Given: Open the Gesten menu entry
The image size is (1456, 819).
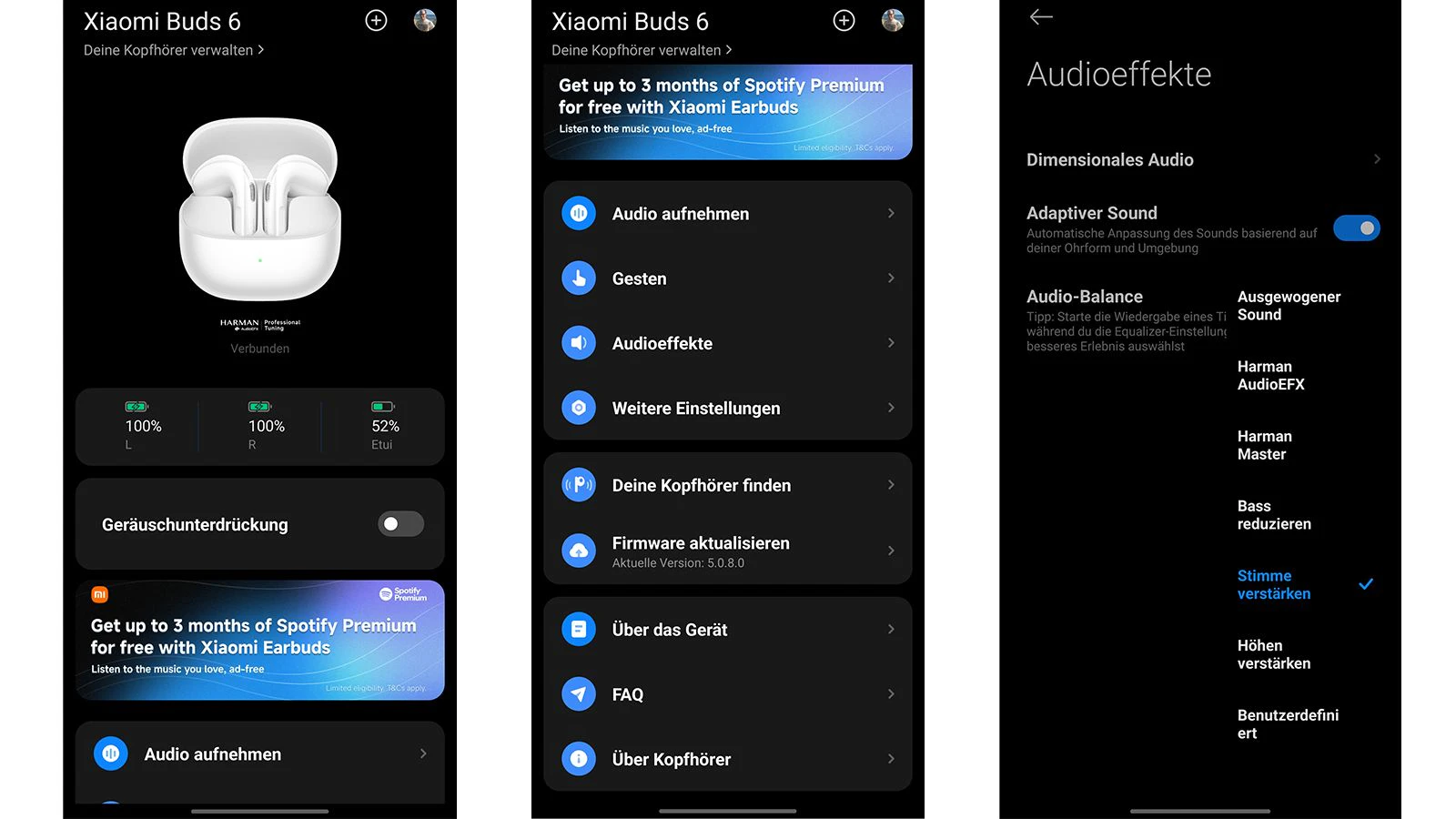Looking at the screenshot, I should (728, 278).
